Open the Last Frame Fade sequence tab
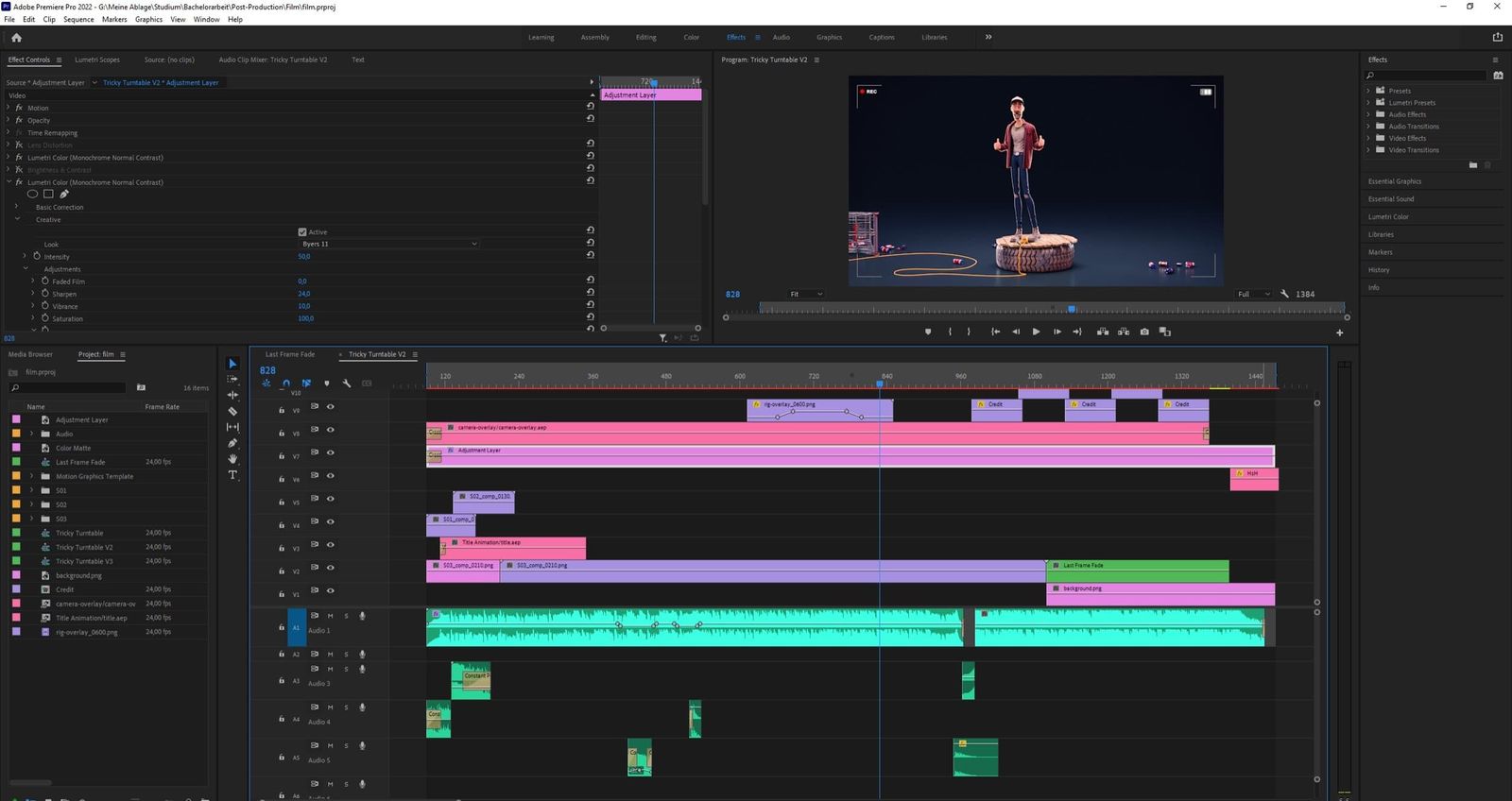 290,354
